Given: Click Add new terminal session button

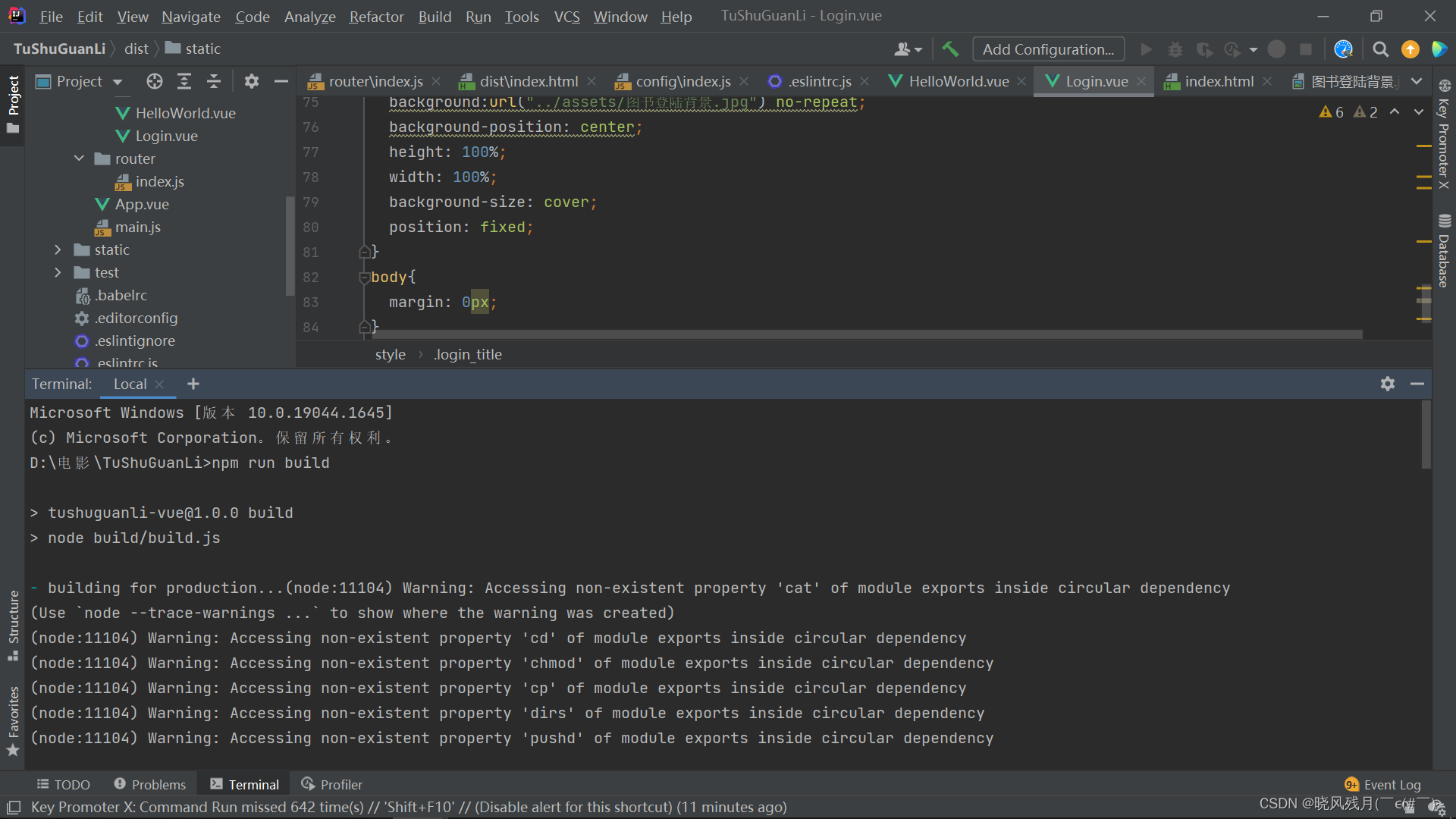Looking at the screenshot, I should [x=193, y=384].
